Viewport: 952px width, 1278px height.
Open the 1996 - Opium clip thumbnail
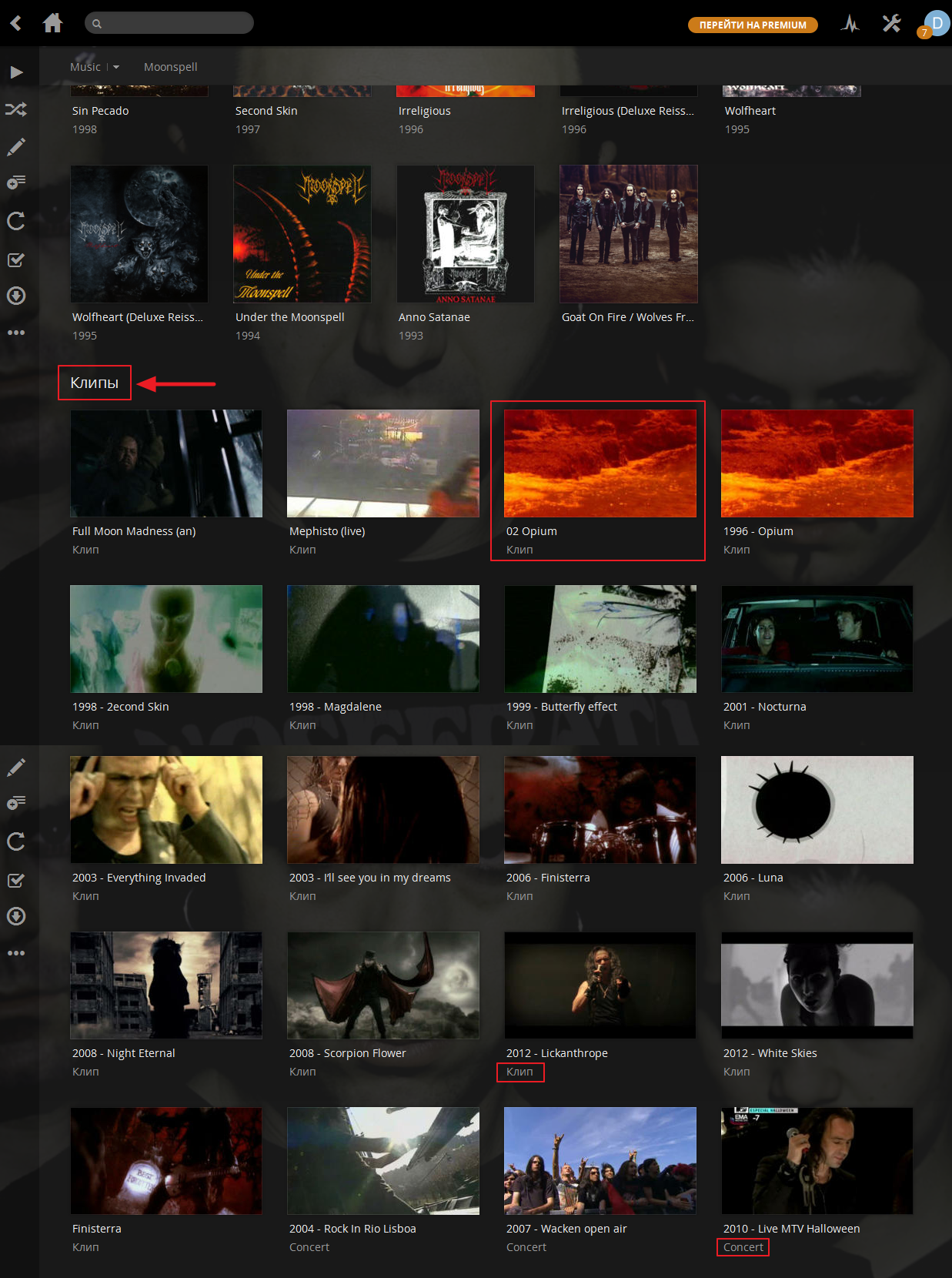click(817, 463)
